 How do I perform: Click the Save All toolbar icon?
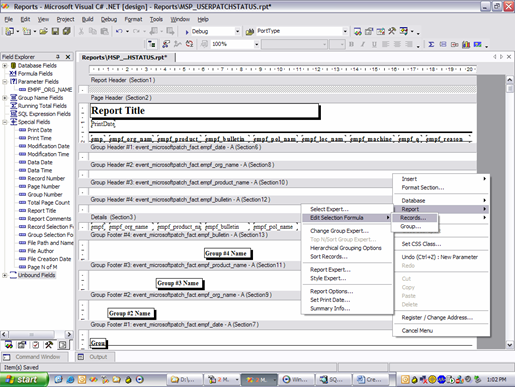tap(67, 31)
